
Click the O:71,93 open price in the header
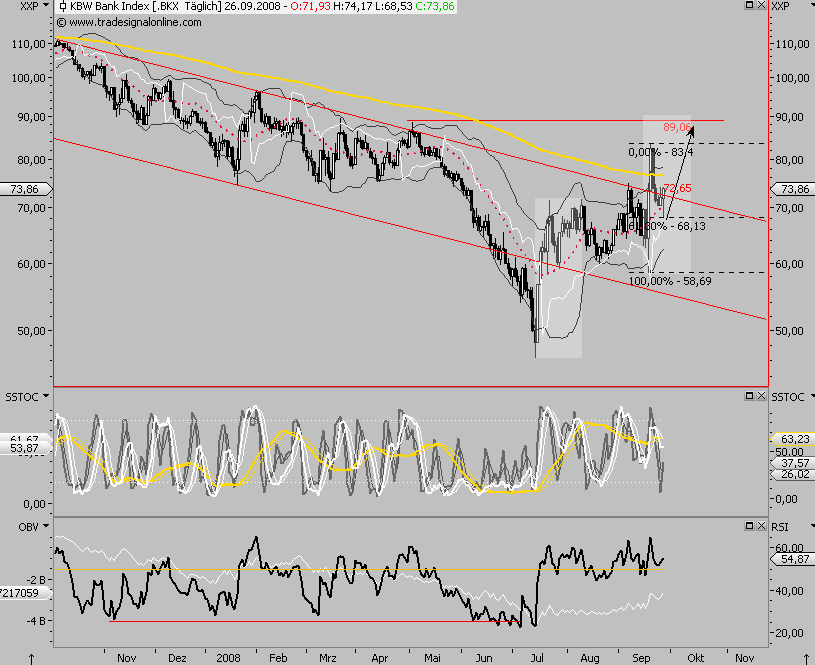311,7
